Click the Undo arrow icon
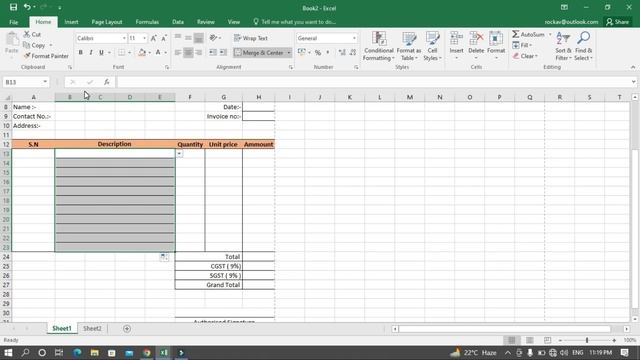 pos(27,7)
